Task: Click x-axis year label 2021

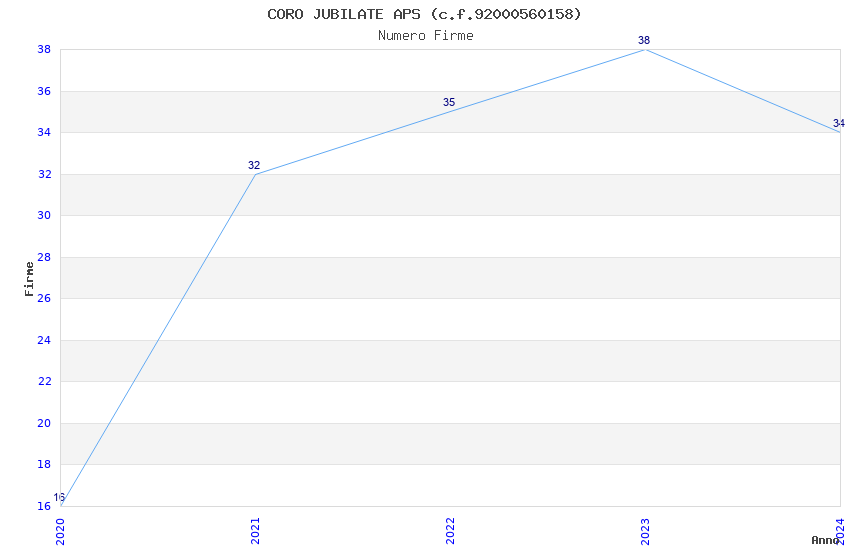Action: [255, 531]
